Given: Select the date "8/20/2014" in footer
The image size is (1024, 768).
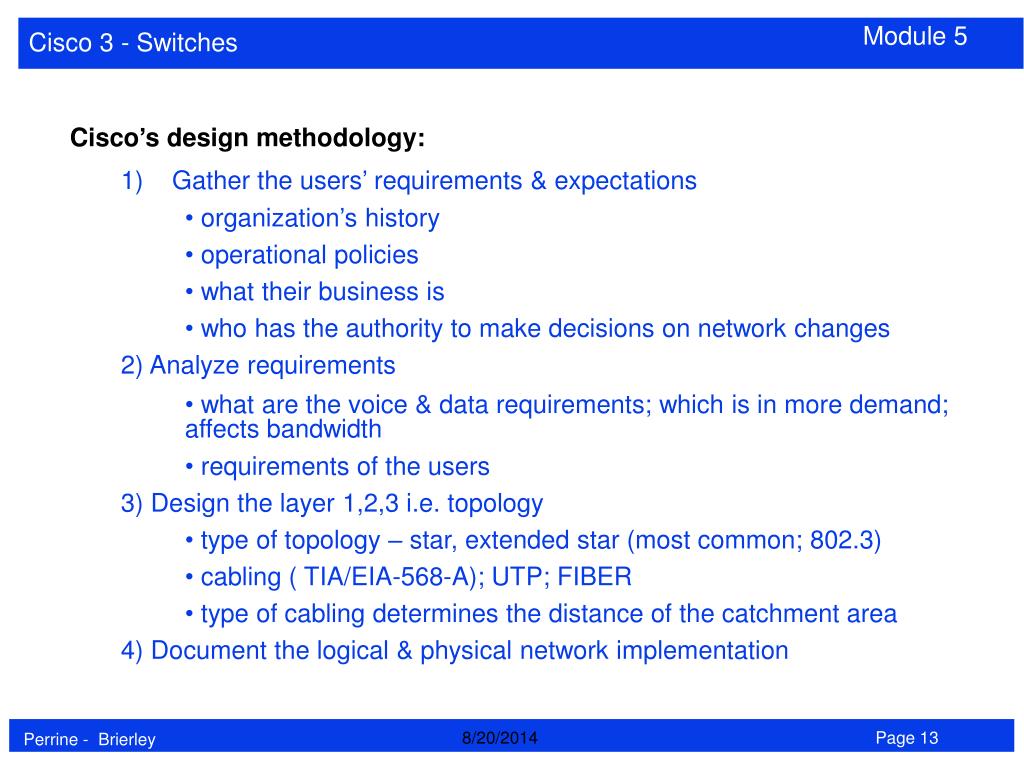Looking at the screenshot, I should [500, 738].
